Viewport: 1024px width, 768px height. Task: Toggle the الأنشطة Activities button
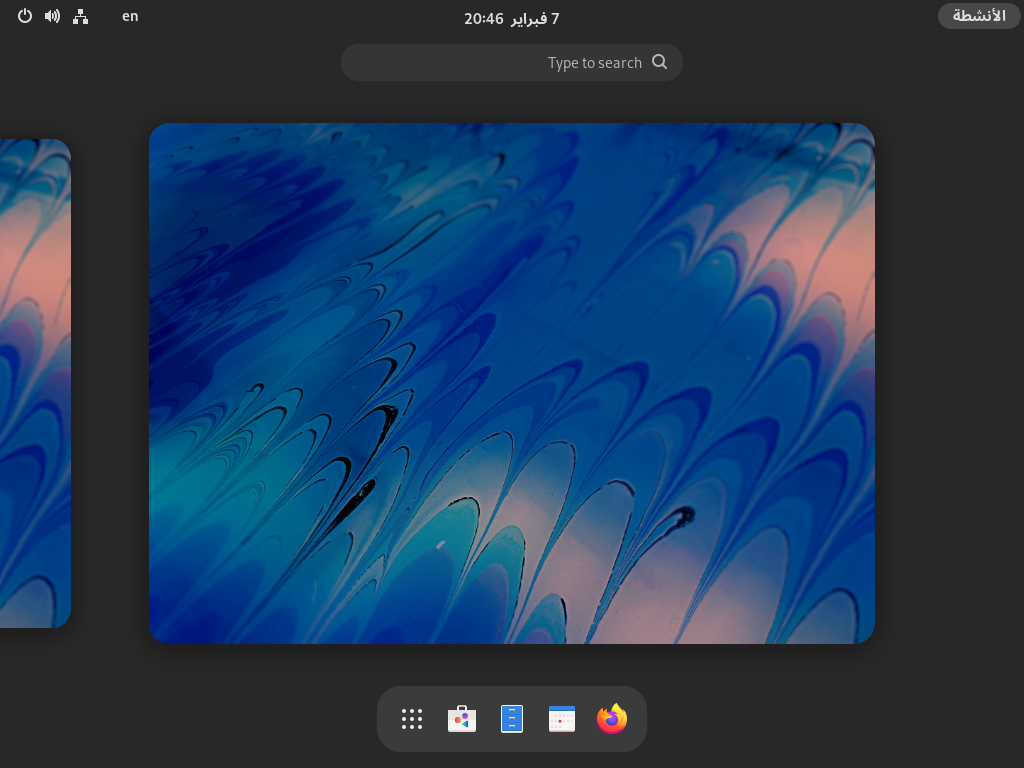[979, 16]
